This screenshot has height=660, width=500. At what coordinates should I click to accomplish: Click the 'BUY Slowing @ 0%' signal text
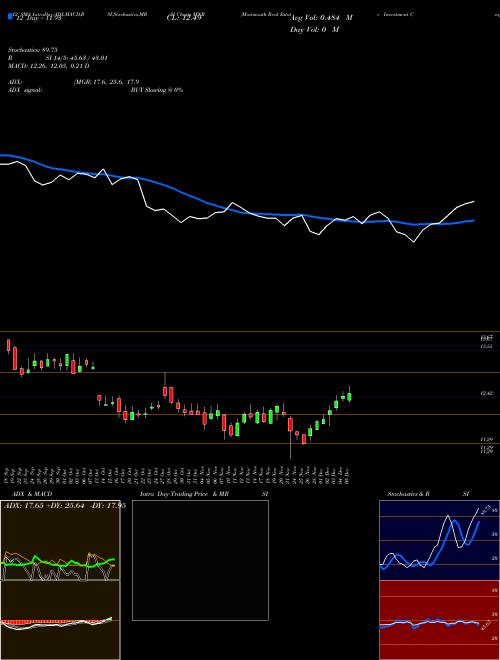click(x=157, y=90)
